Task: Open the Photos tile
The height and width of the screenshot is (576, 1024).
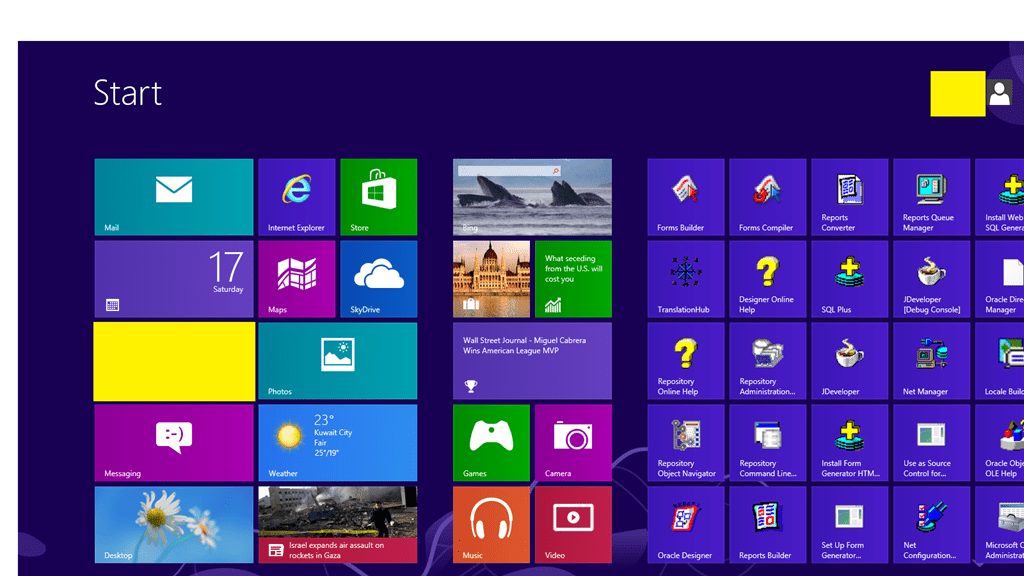Action: pyautogui.click(x=338, y=360)
